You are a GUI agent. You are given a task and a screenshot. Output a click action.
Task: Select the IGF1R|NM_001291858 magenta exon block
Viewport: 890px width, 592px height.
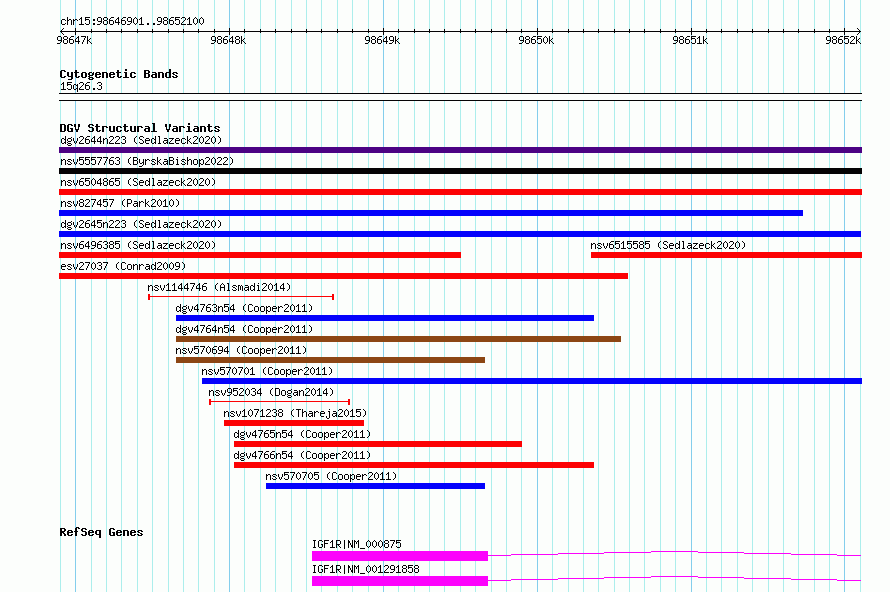pos(400,581)
